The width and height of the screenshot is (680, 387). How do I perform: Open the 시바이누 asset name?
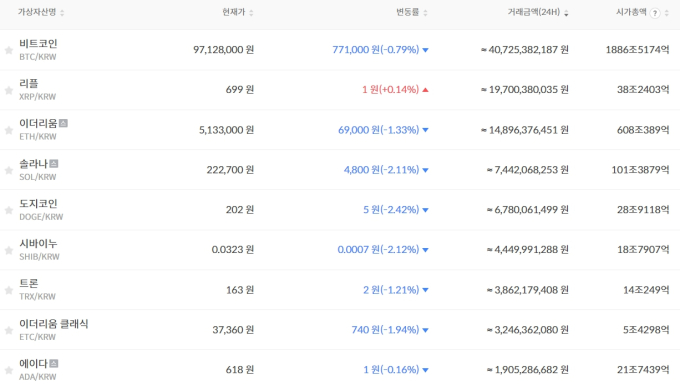pyautogui.click(x=38, y=243)
